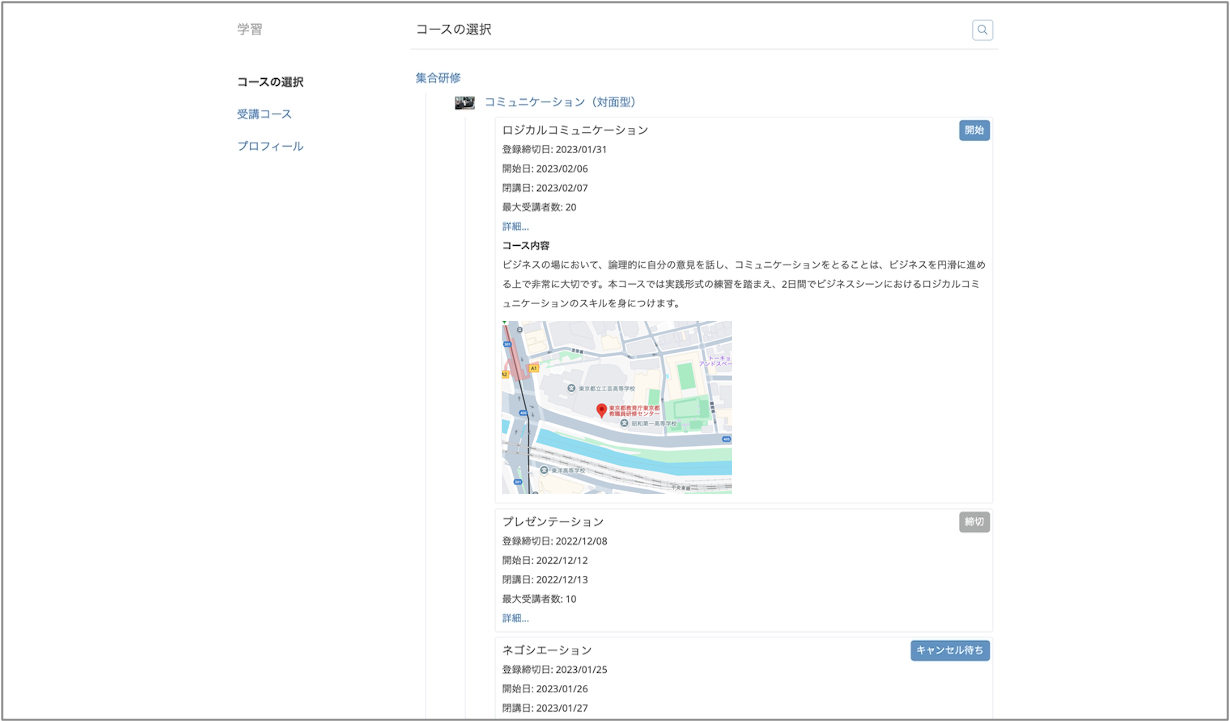Viewport: 1230px width, 721px height.
Task: Click 開始日: 2023/01/26 text
Action: 545,689
